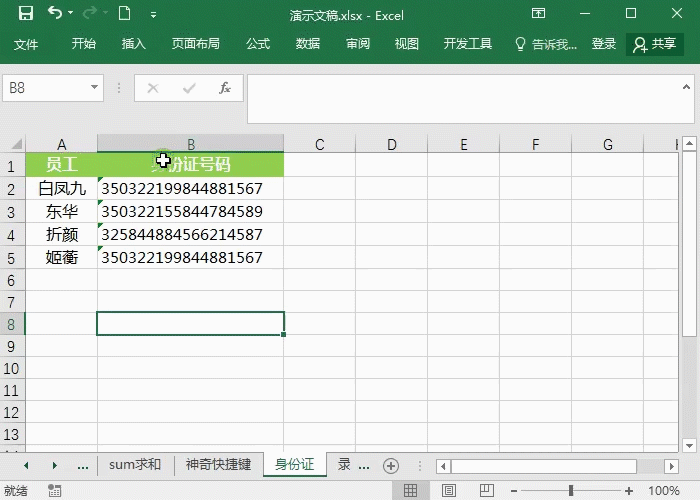Select the 审阅 ribbon tab
Screen dimensions: 700x500
pos(358,43)
